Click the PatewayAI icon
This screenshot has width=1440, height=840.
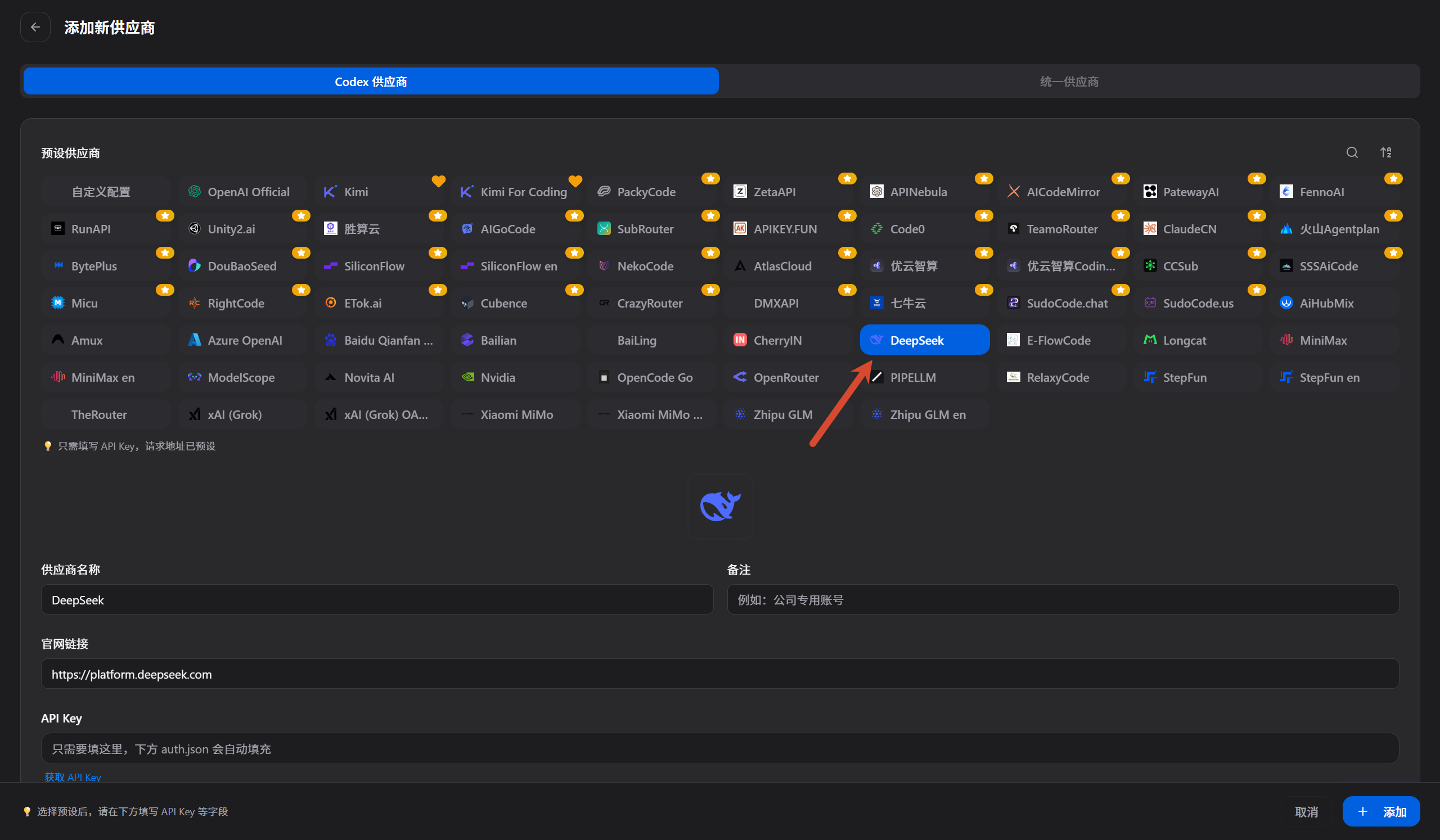point(1150,192)
